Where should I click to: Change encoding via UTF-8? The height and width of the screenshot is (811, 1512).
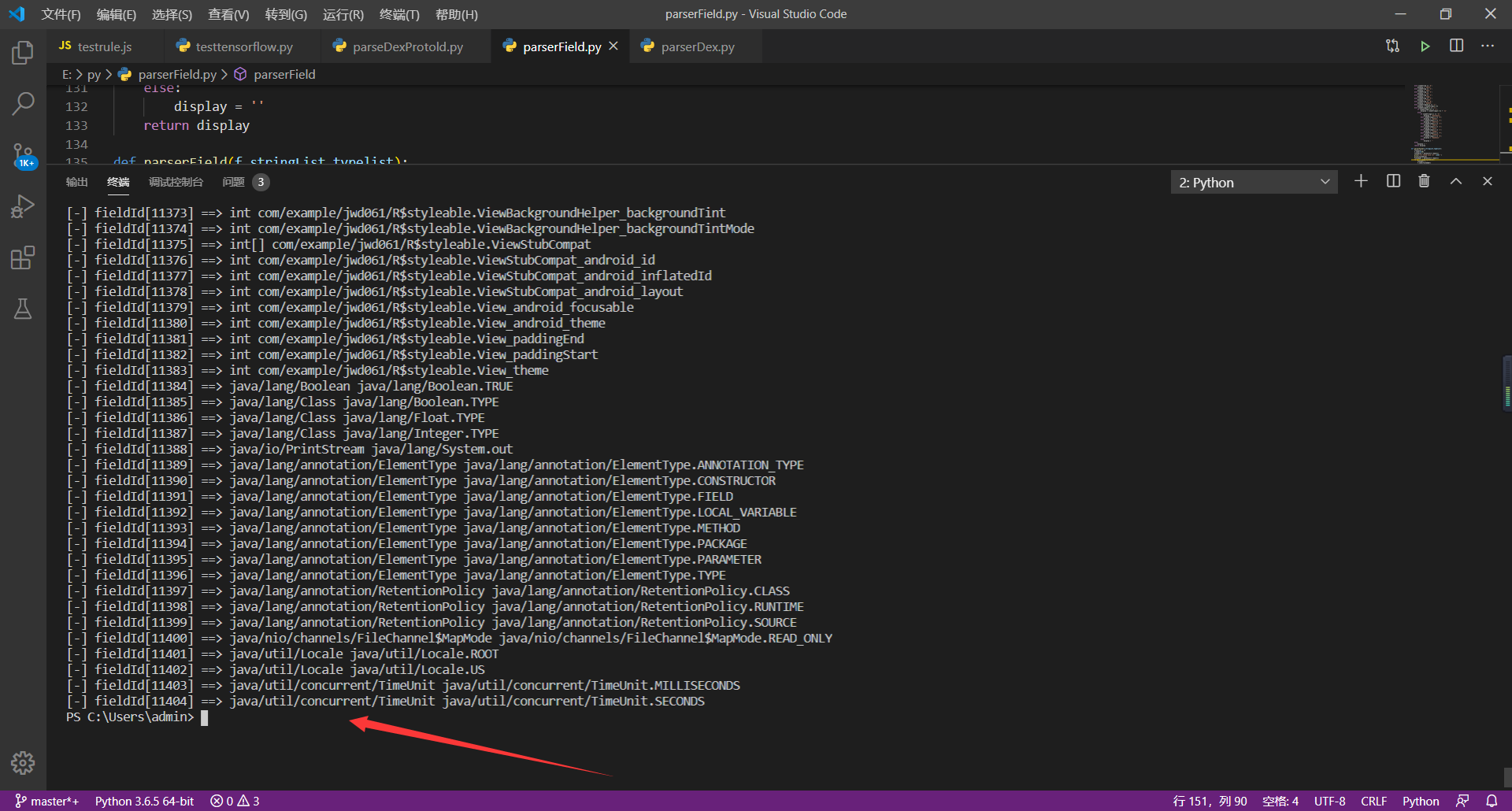[x=1329, y=801]
